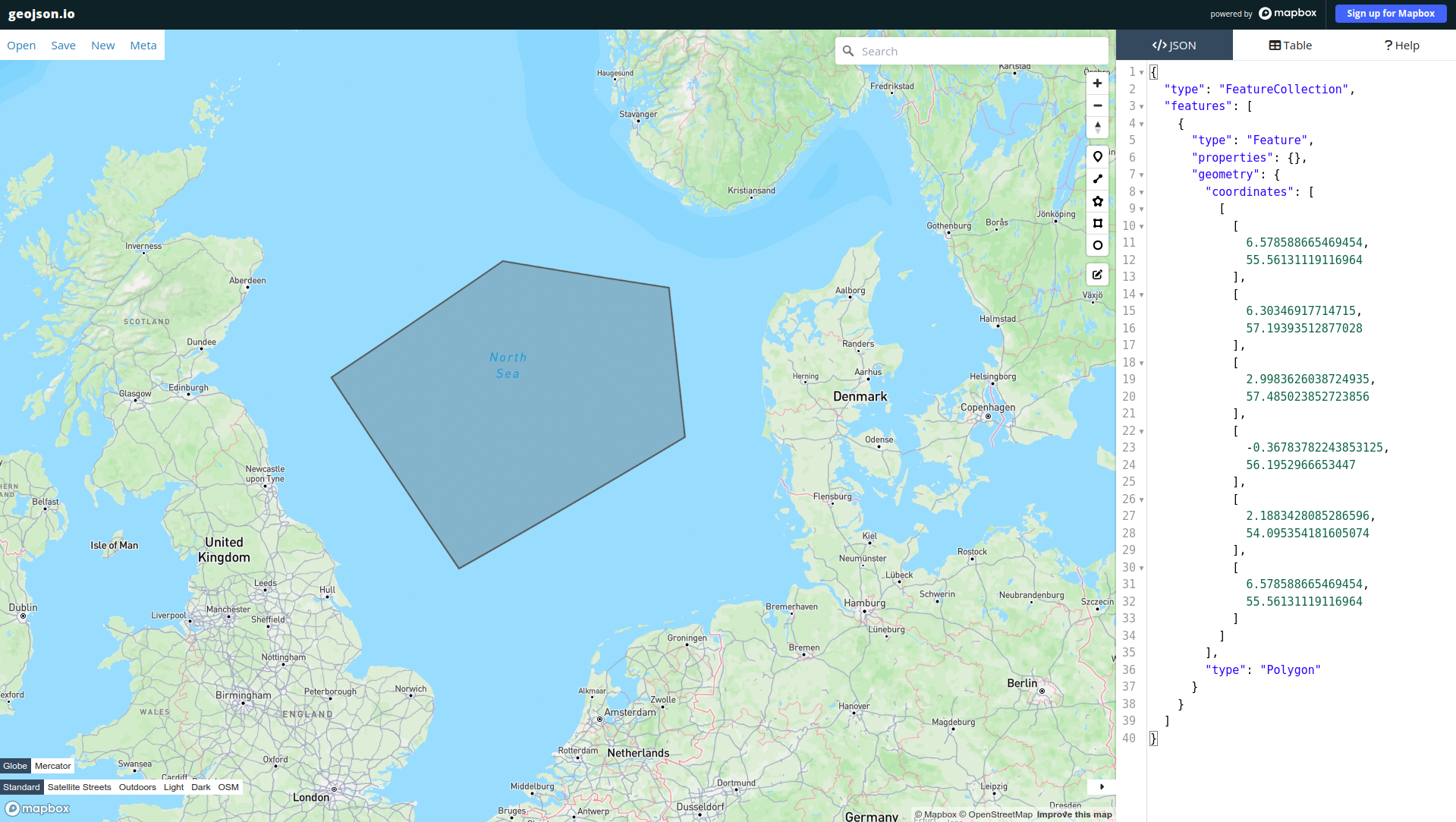Select the Draw polyline tool

[x=1097, y=179]
